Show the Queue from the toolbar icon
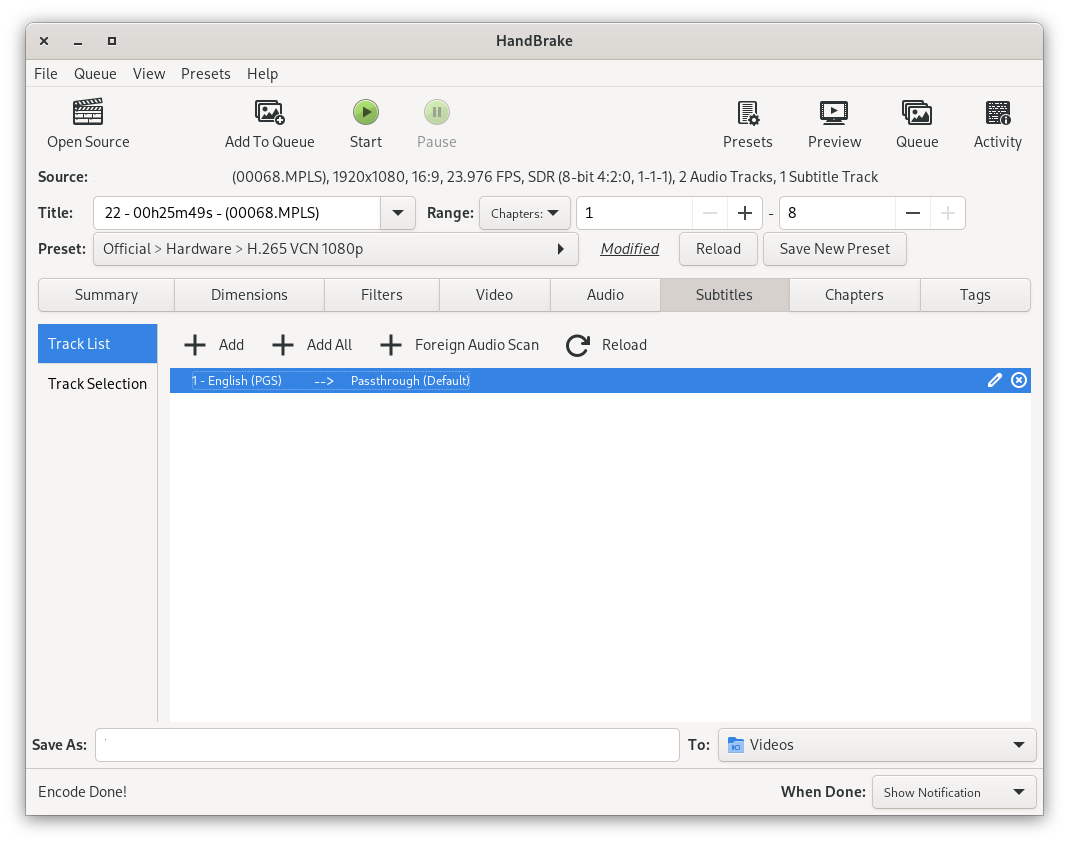Viewport: 1069px width, 844px height. 916,112
